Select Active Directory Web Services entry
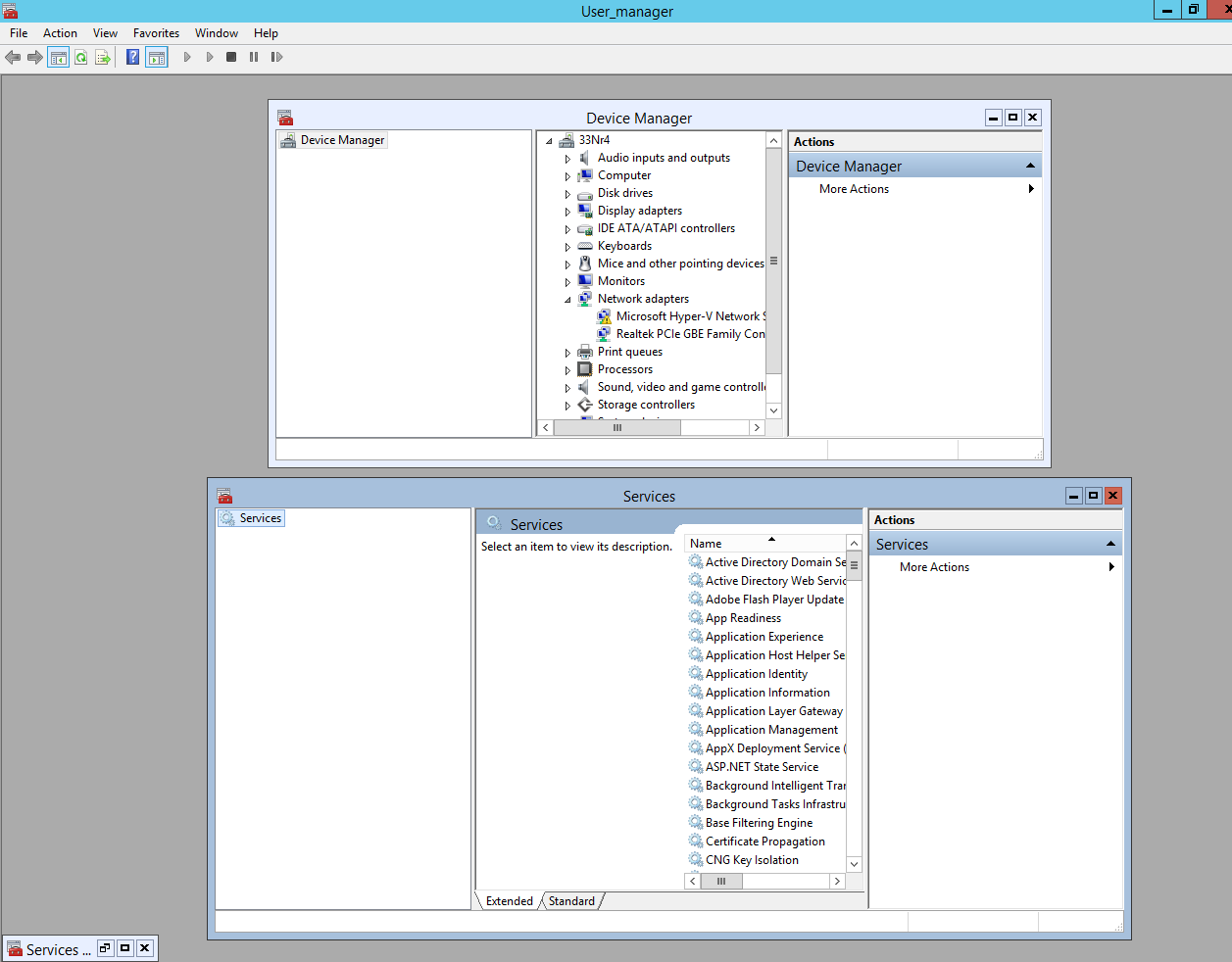 point(766,581)
